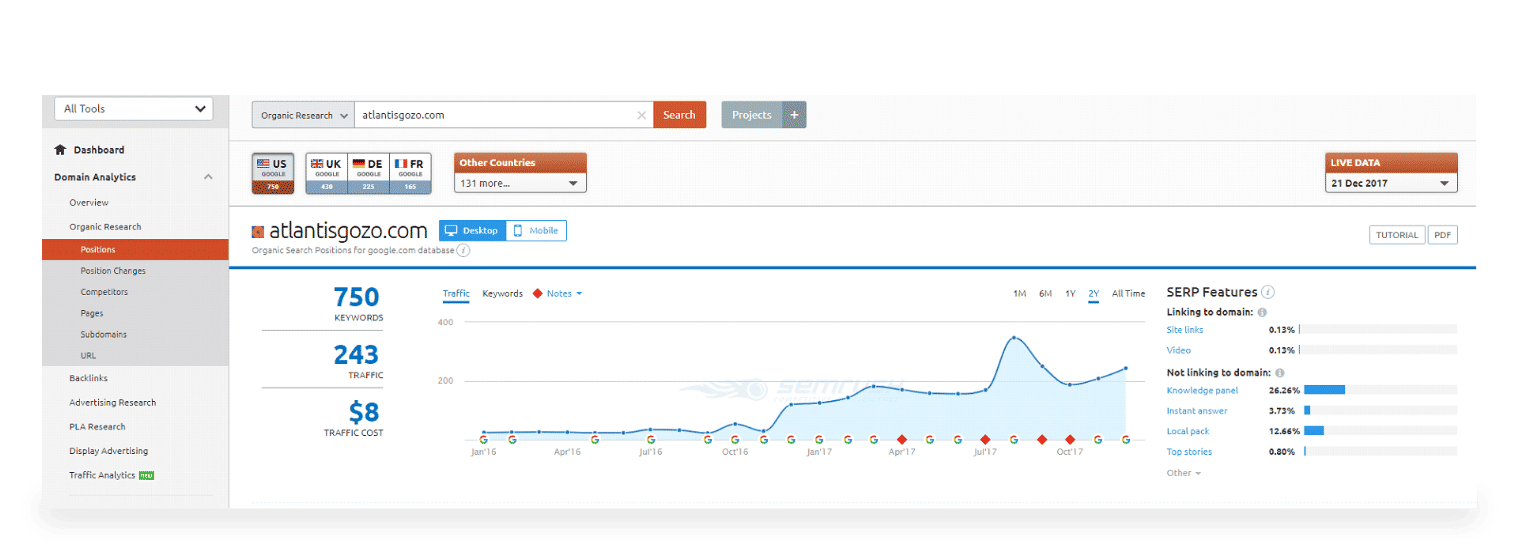Open Pages in the sidebar
The height and width of the screenshot is (560, 1519).
pos(92,313)
